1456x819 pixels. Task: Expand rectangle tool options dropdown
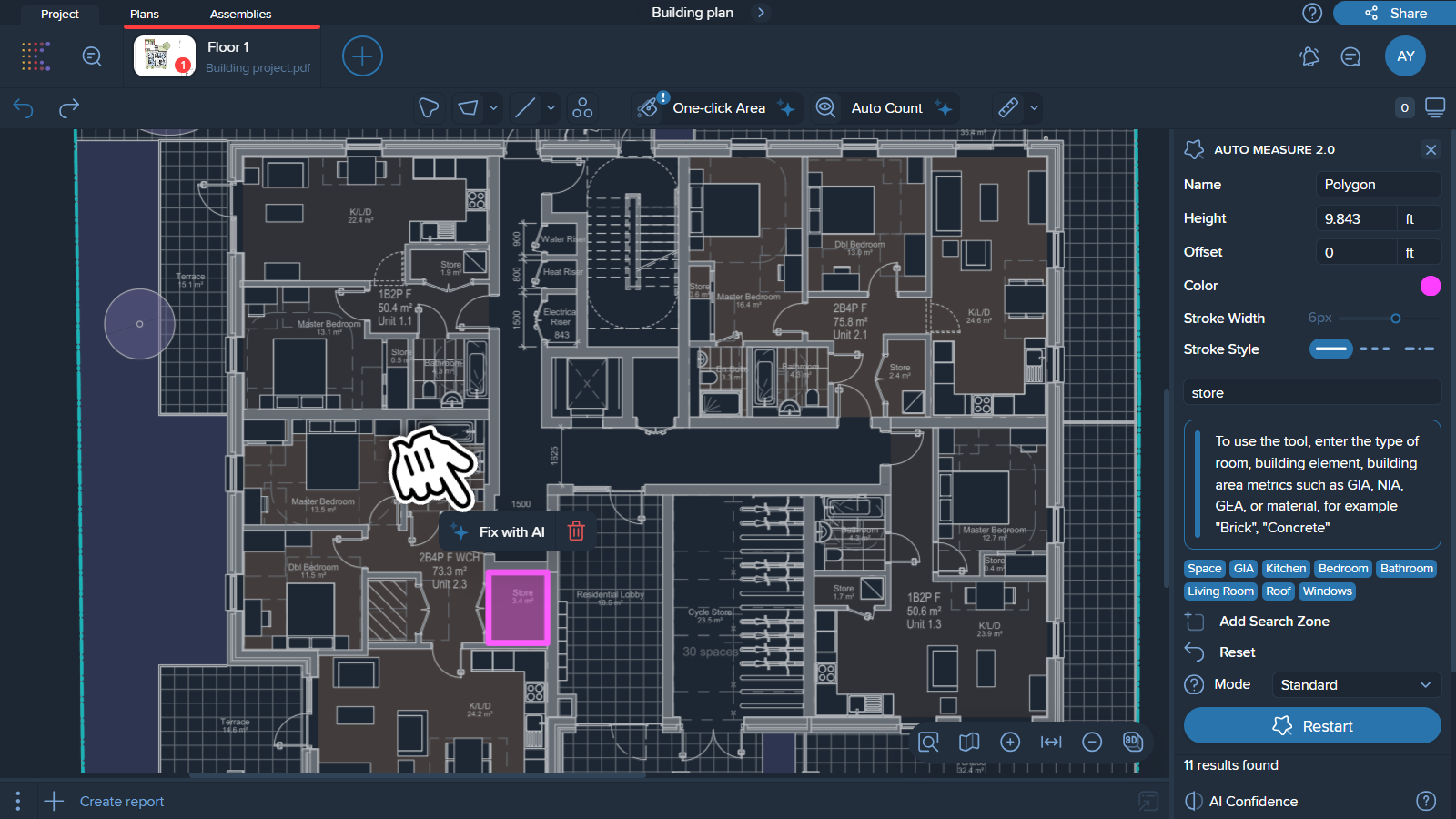click(493, 108)
